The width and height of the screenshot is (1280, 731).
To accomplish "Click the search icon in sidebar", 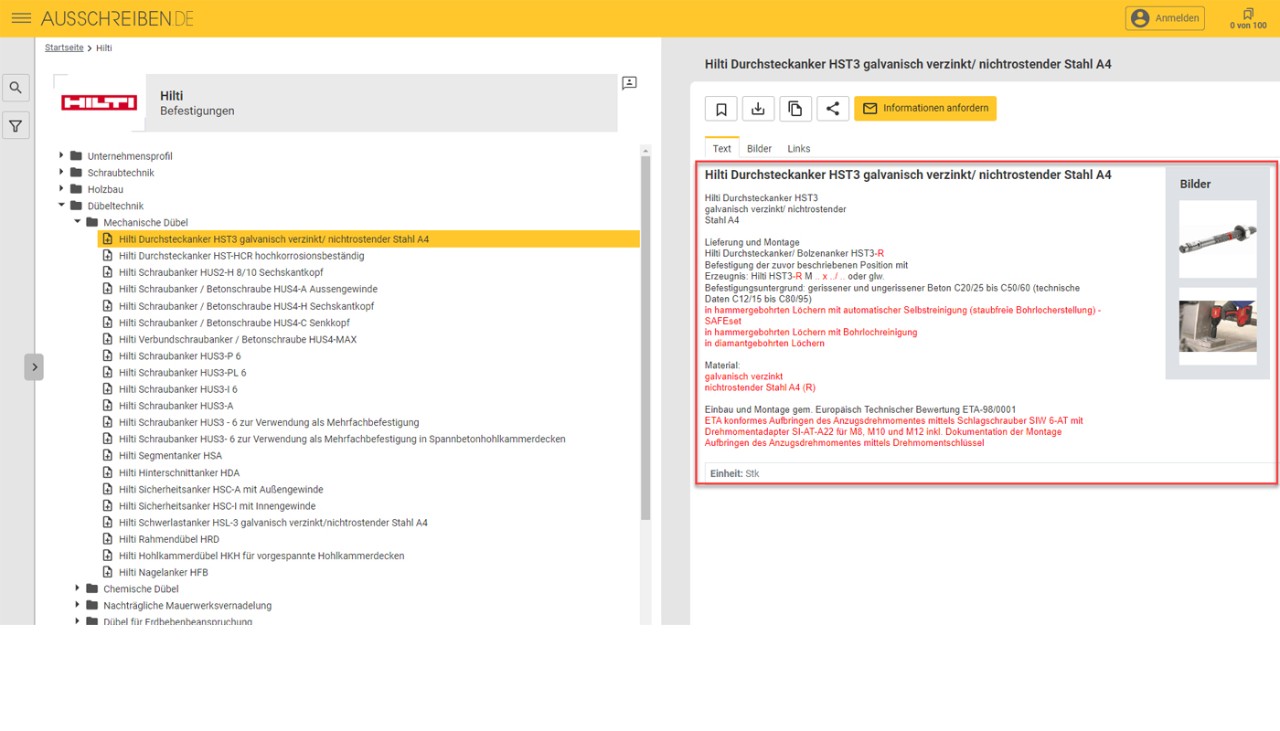I will tap(16, 88).
